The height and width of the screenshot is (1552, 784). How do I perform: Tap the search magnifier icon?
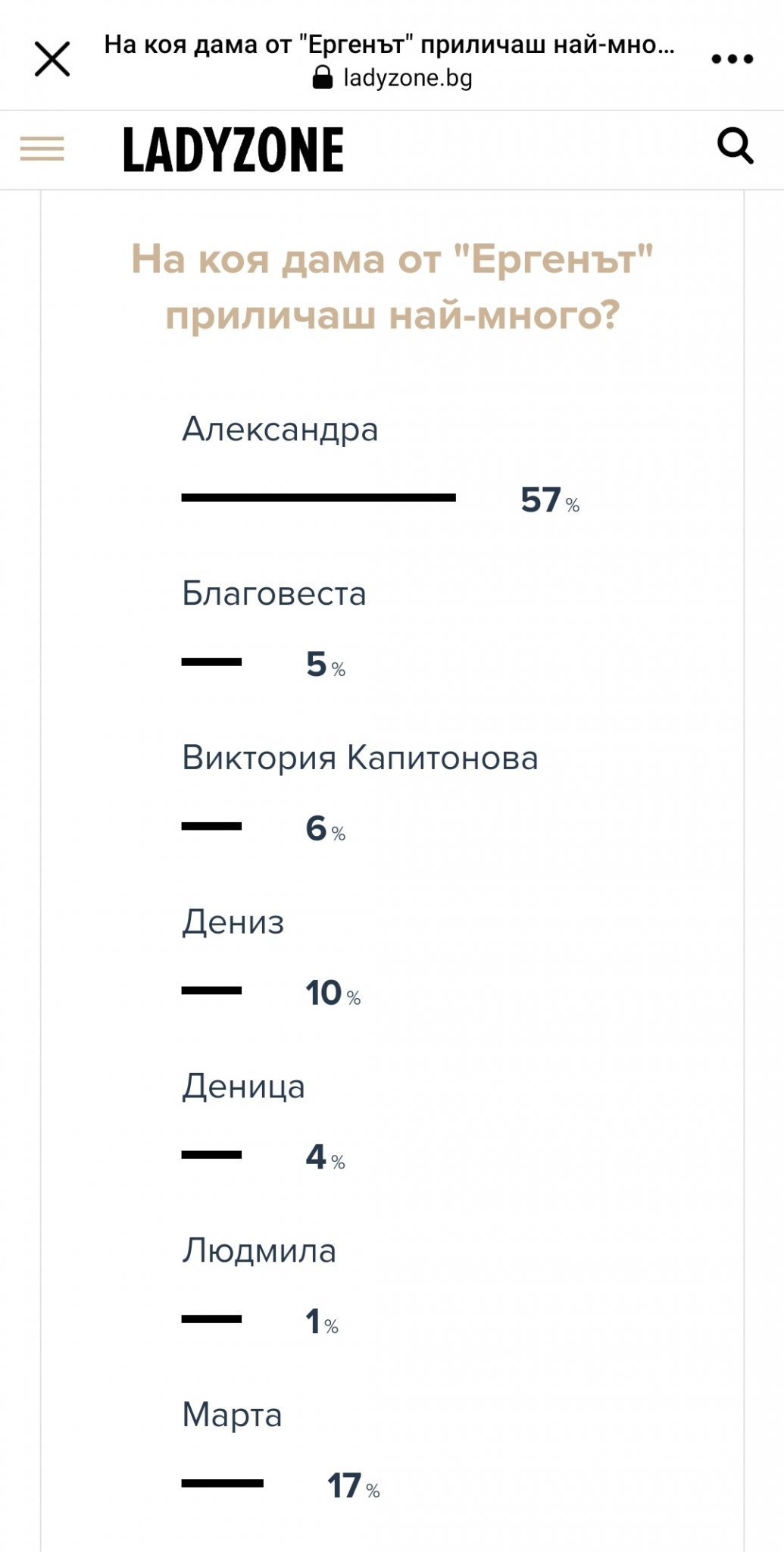(x=735, y=145)
